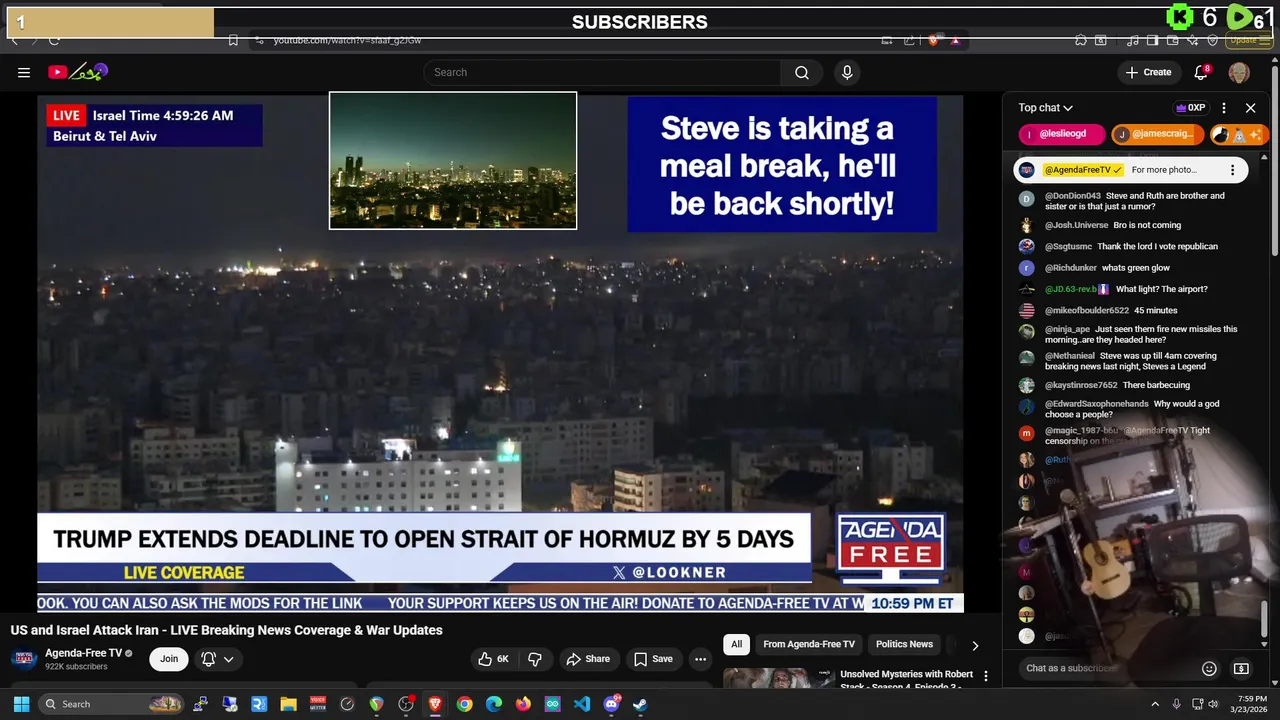Open Windows Start button
This screenshot has width=1280, height=720.
click(x=21, y=704)
